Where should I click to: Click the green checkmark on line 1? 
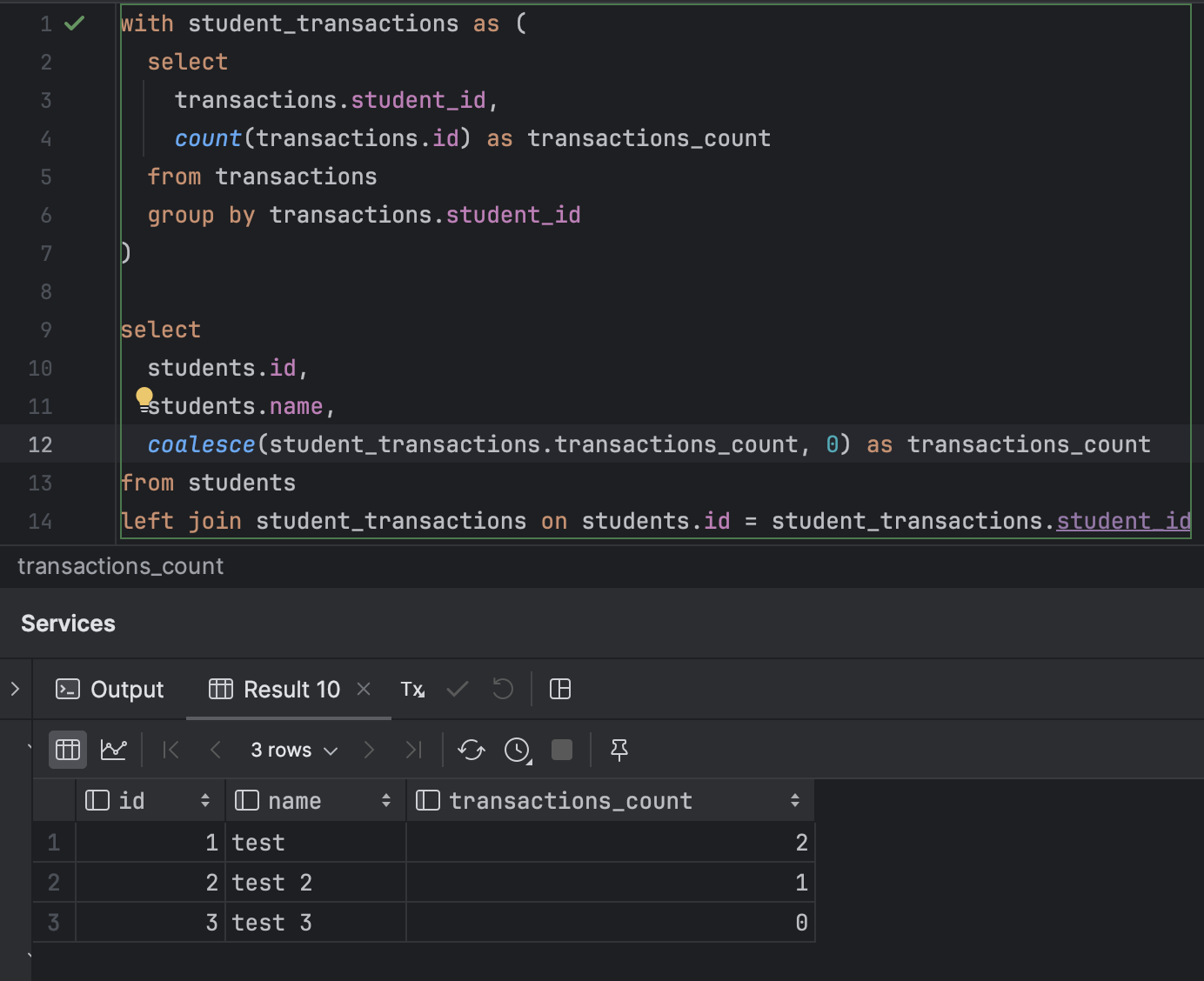pyautogui.click(x=75, y=23)
